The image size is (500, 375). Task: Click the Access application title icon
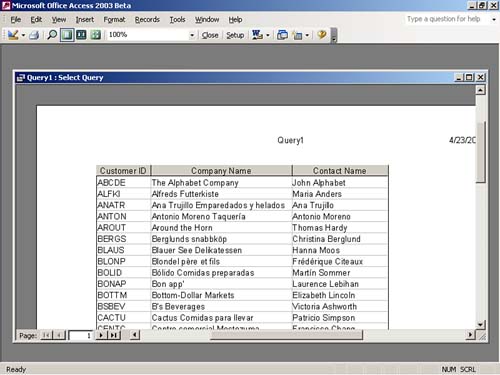pyautogui.click(x=6, y=5)
